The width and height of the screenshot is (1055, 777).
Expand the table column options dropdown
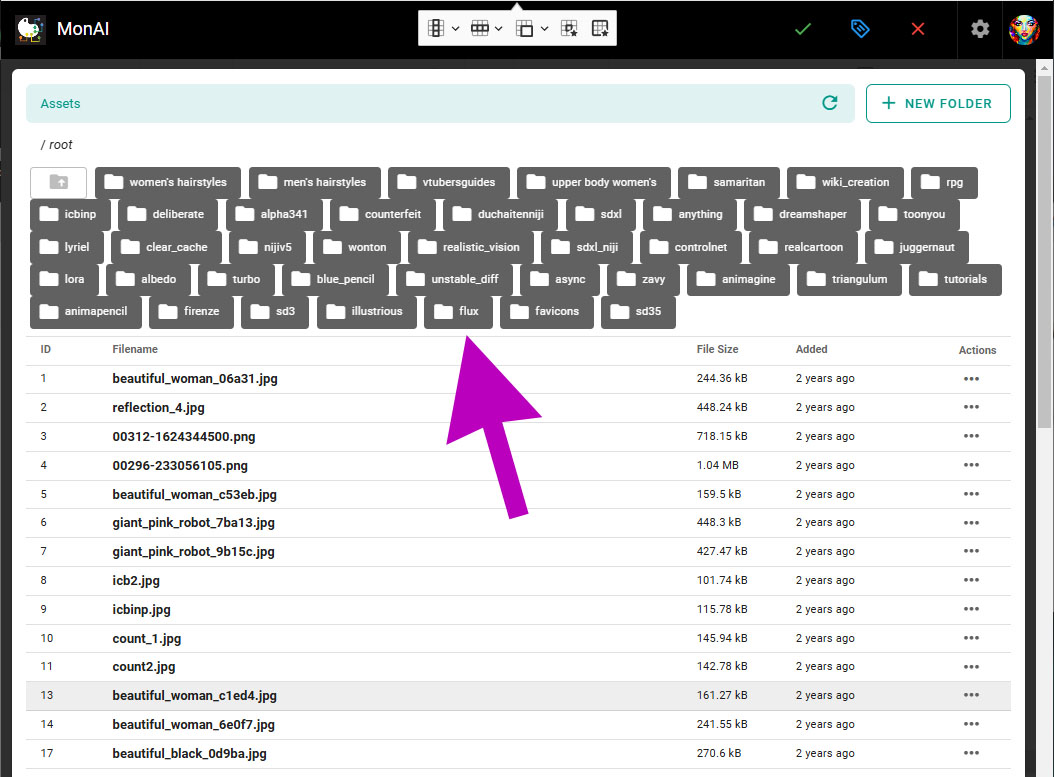456,29
